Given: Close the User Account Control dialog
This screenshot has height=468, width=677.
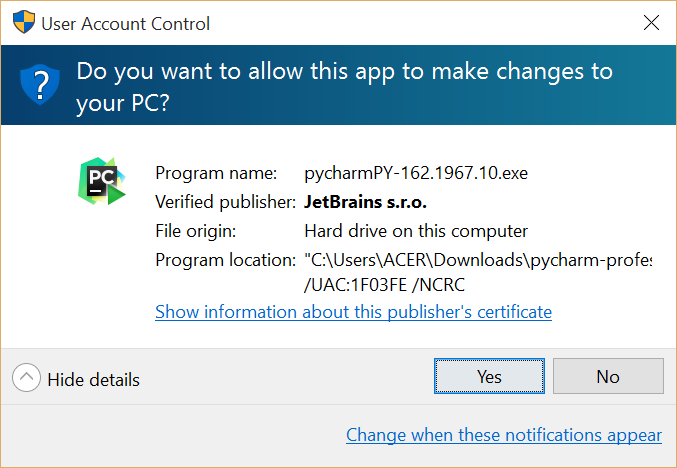Looking at the screenshot, I should (651, 22).
